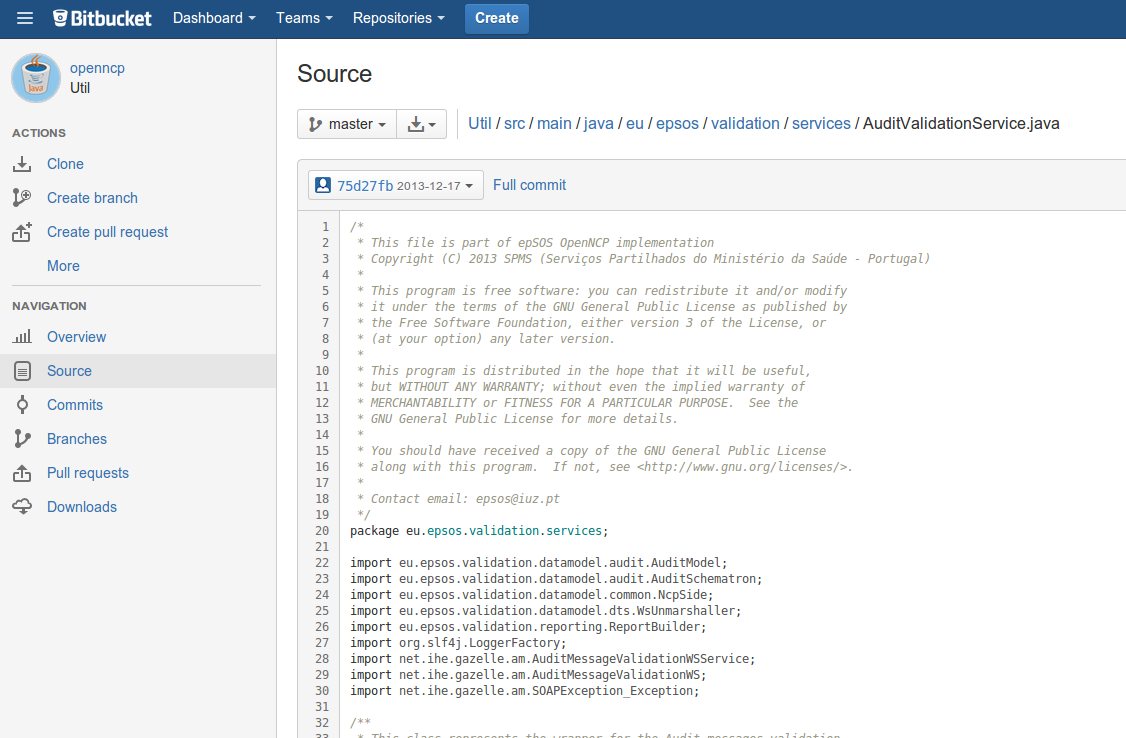Screen dimensions: 1126x738
Task: Navigate to Util breadcrumb
Action: (480, 123)
